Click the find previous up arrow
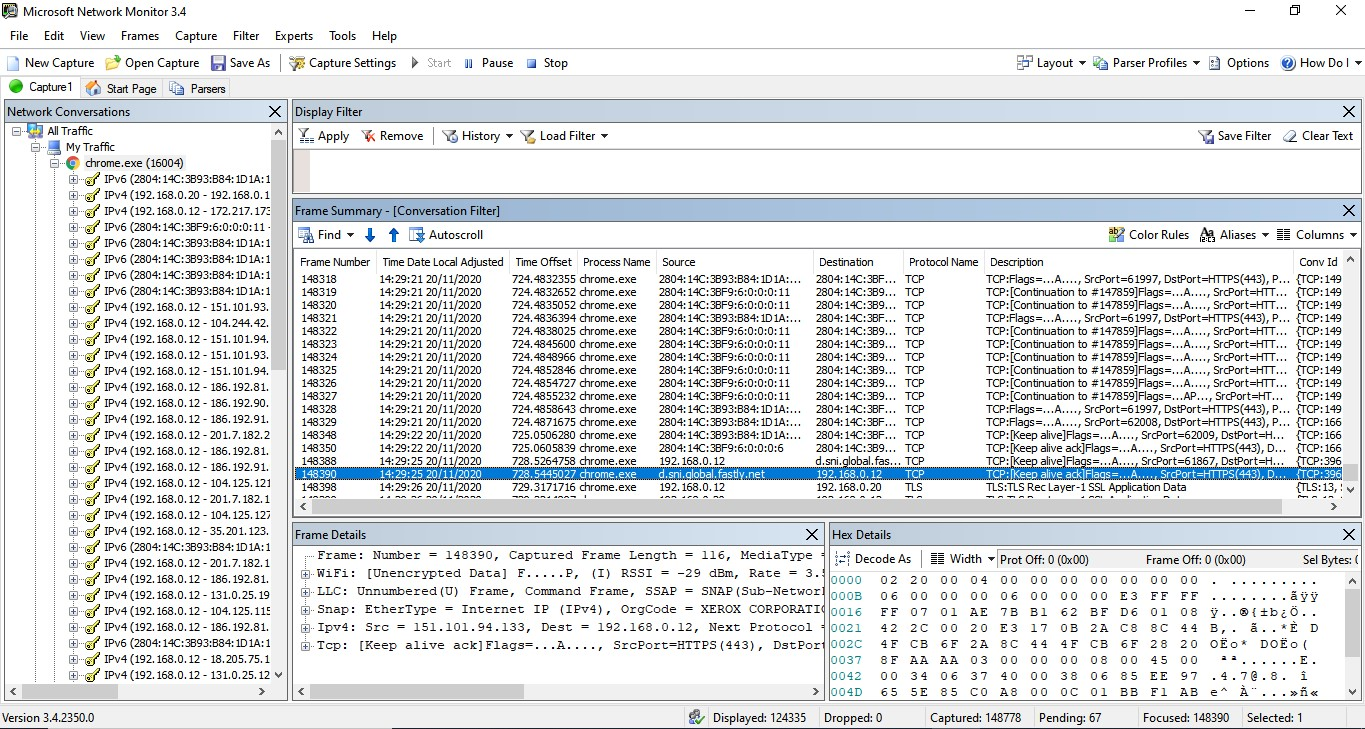Image resolution: width=1365 pixels, height=729 pixels. pyautogui.click(x=393, y=235)
